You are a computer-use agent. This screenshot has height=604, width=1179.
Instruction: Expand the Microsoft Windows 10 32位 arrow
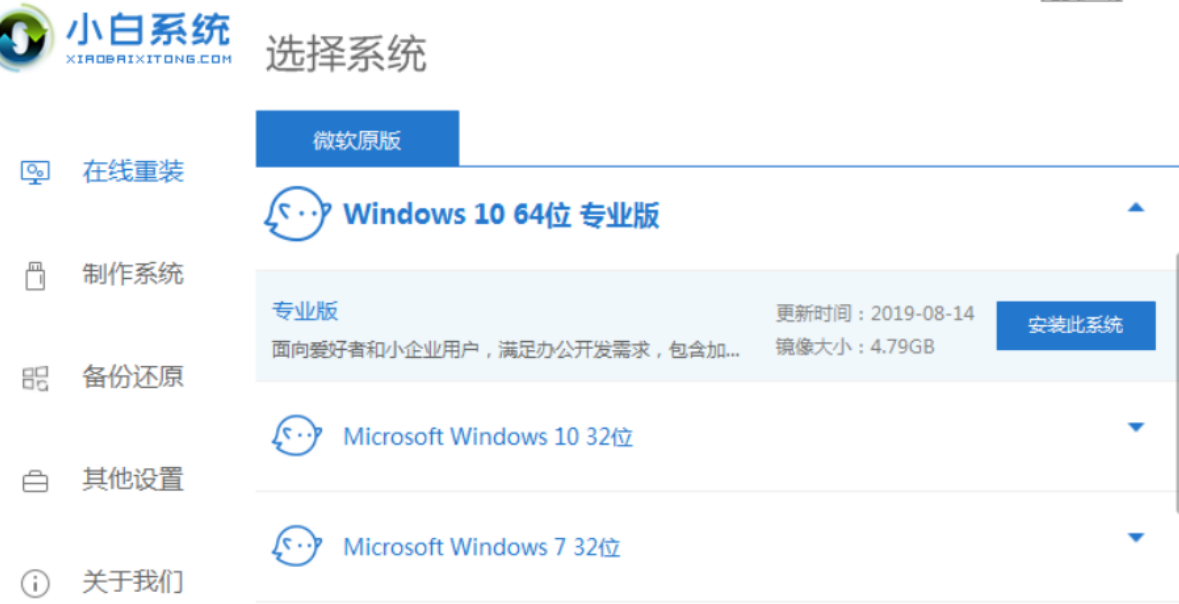1135,427
